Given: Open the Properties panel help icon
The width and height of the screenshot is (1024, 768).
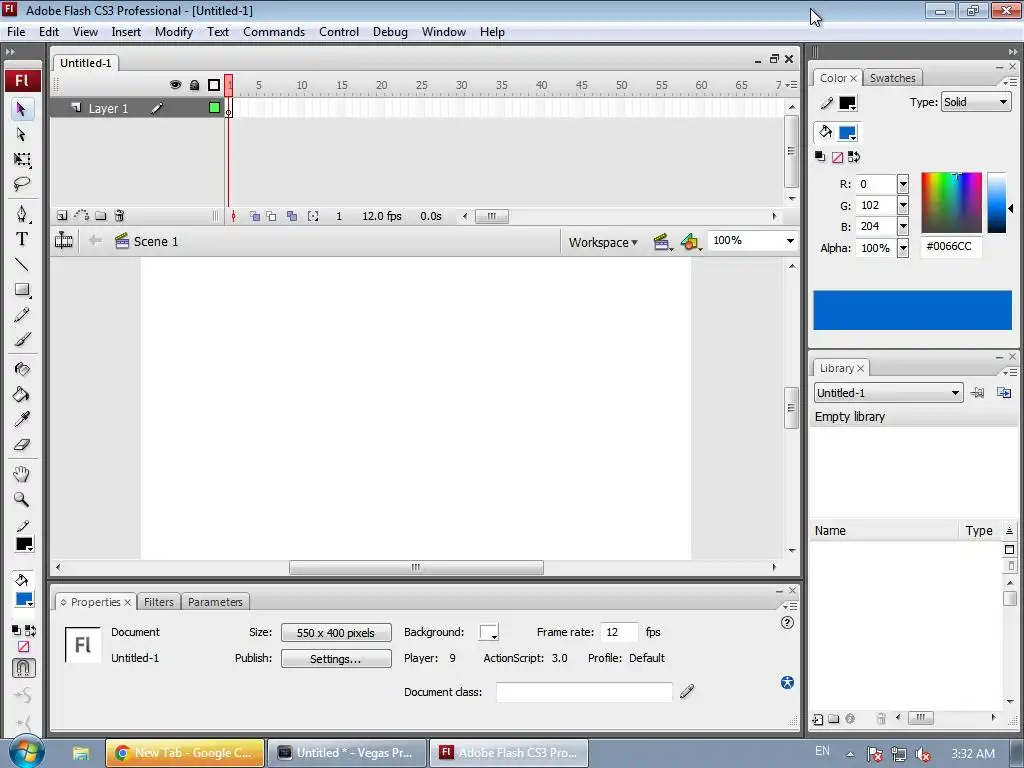Looking at the screenshot, I should [x=787, y=622].
